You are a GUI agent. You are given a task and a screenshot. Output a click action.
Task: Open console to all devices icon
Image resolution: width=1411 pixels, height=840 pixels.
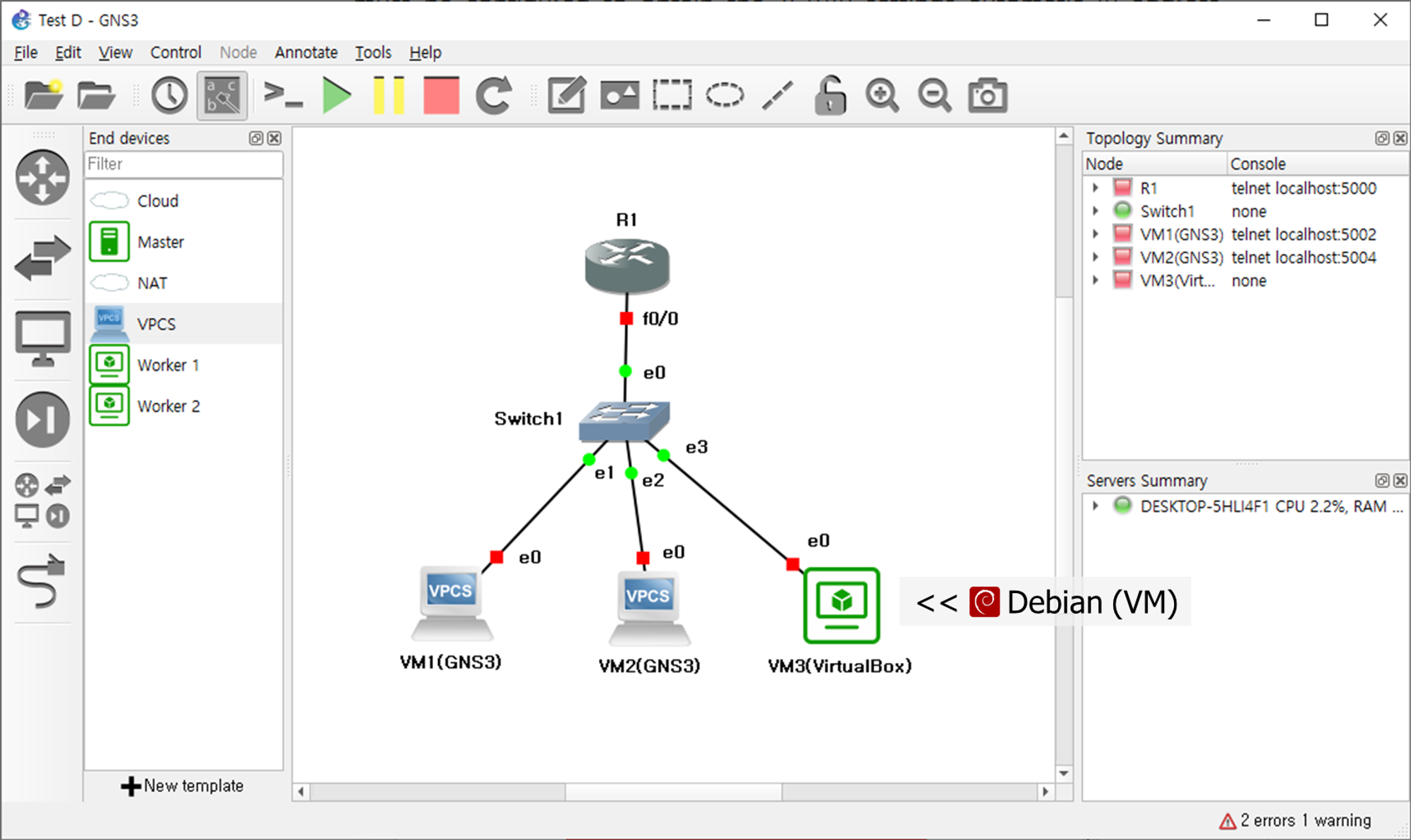click(283, 95)
